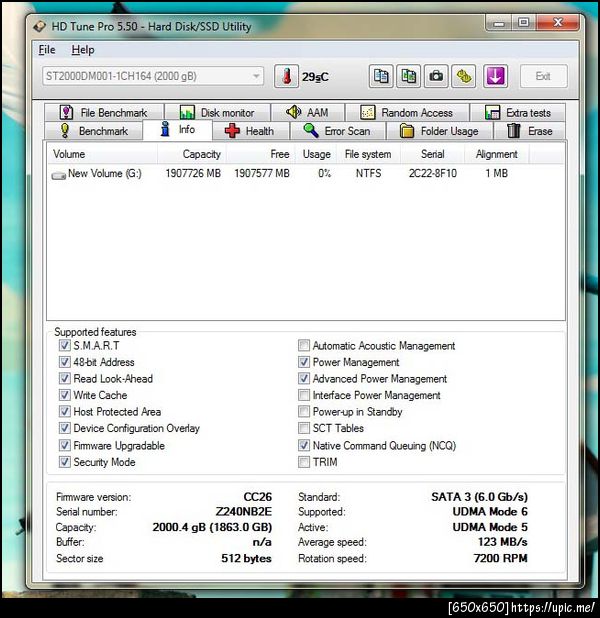Click the copy screenshot to clipboard icon
Viewport: 600px width, 618px height.
point(408,76)
